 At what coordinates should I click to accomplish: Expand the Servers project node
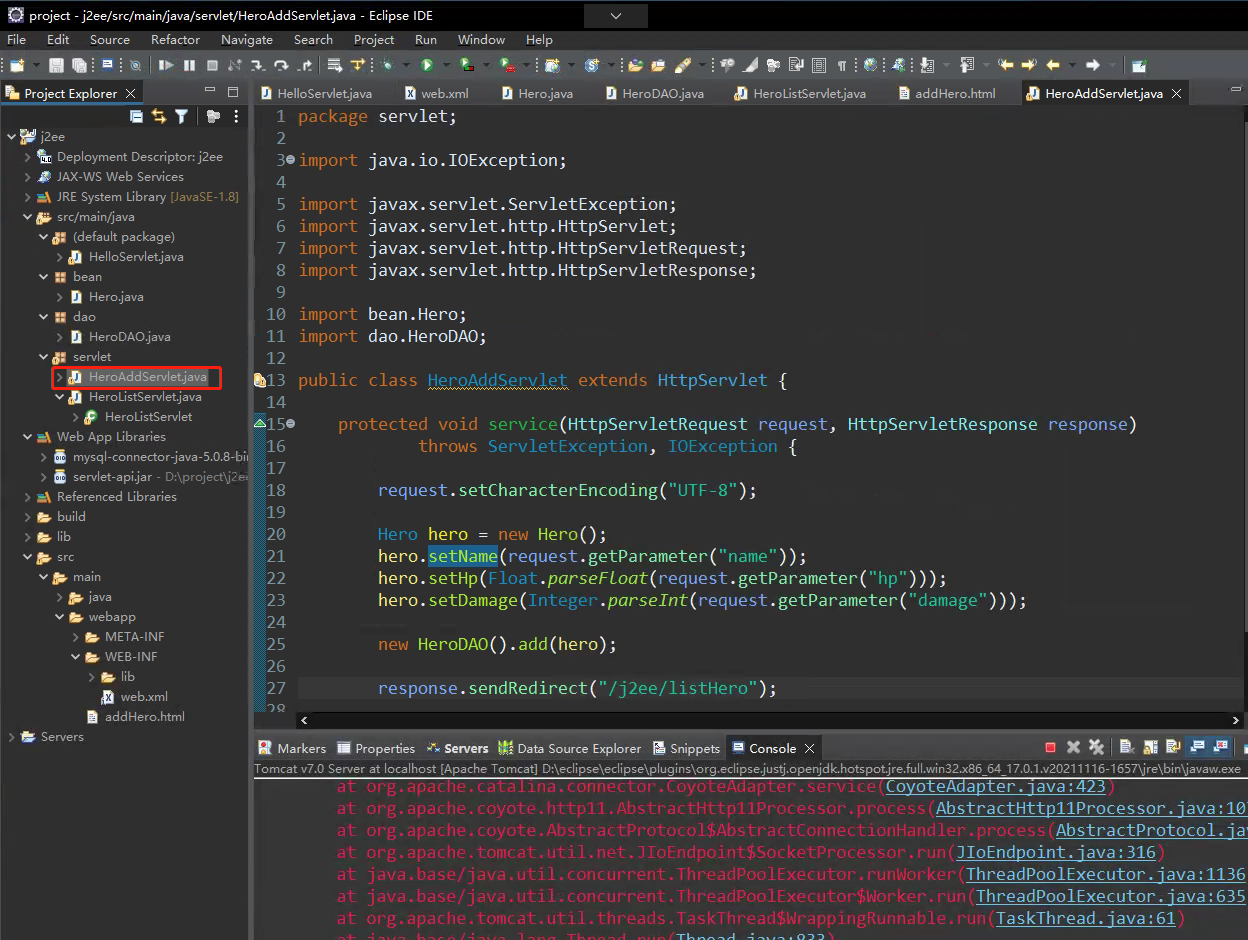point(12,737)
